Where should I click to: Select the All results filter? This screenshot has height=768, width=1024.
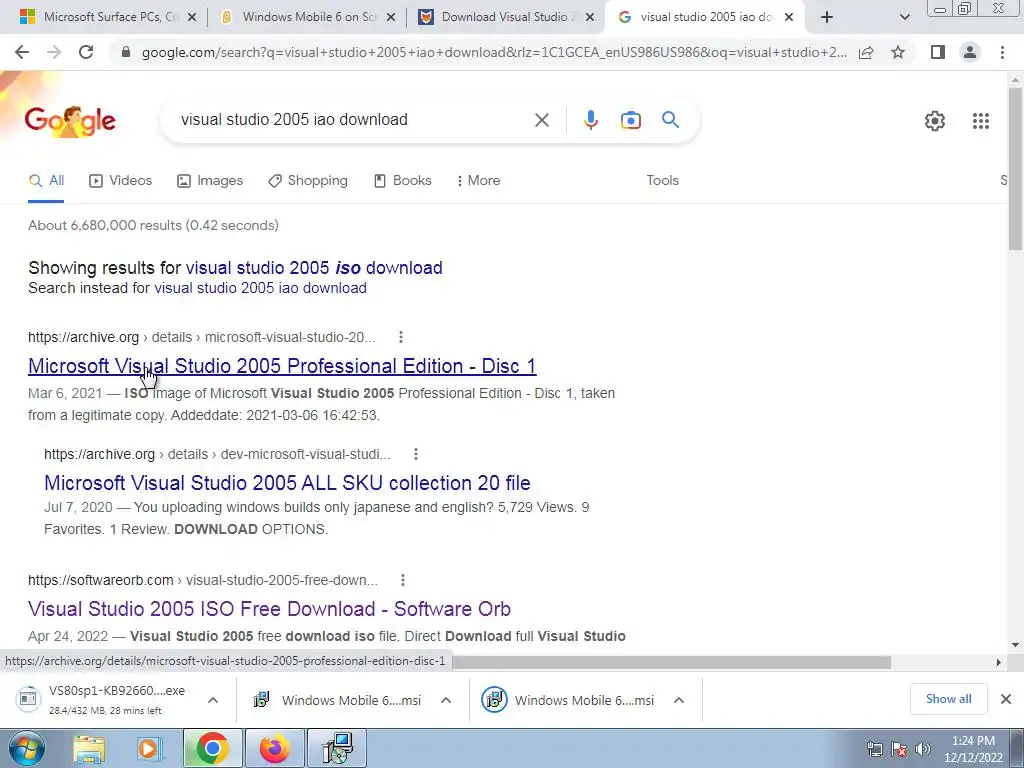coord(46,181)
